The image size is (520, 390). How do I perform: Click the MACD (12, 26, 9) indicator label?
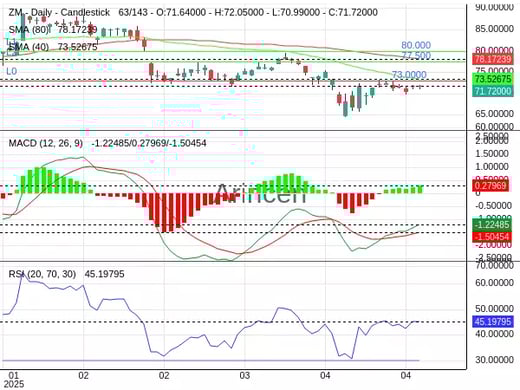click(x=45, y=143)
